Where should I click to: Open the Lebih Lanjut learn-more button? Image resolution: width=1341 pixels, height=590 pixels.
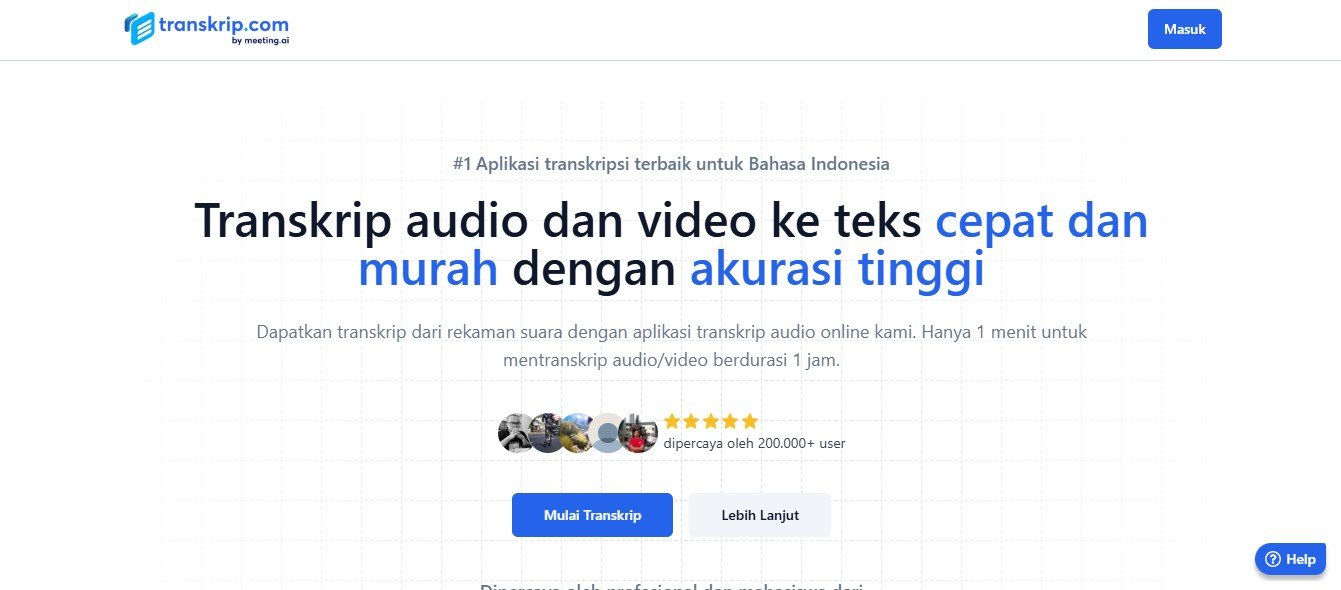click(x=760, y=515)
